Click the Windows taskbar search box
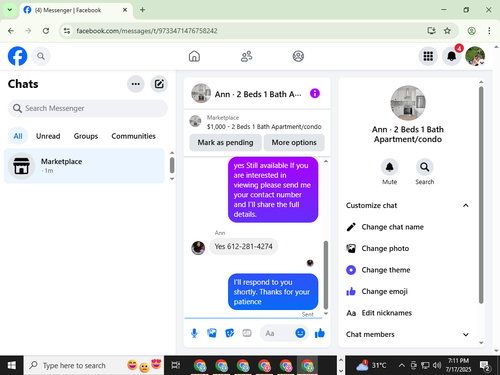500x375 pixels. (x=94, y=365)
